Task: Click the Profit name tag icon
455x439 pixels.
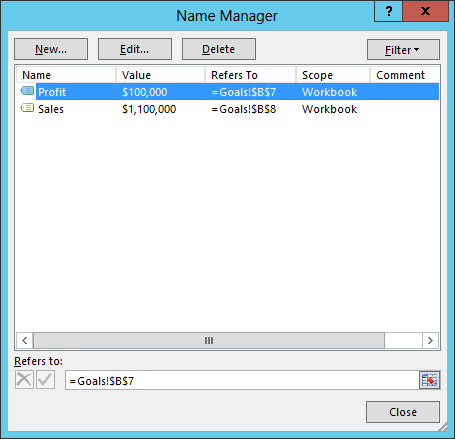Action: click(27, 91)
